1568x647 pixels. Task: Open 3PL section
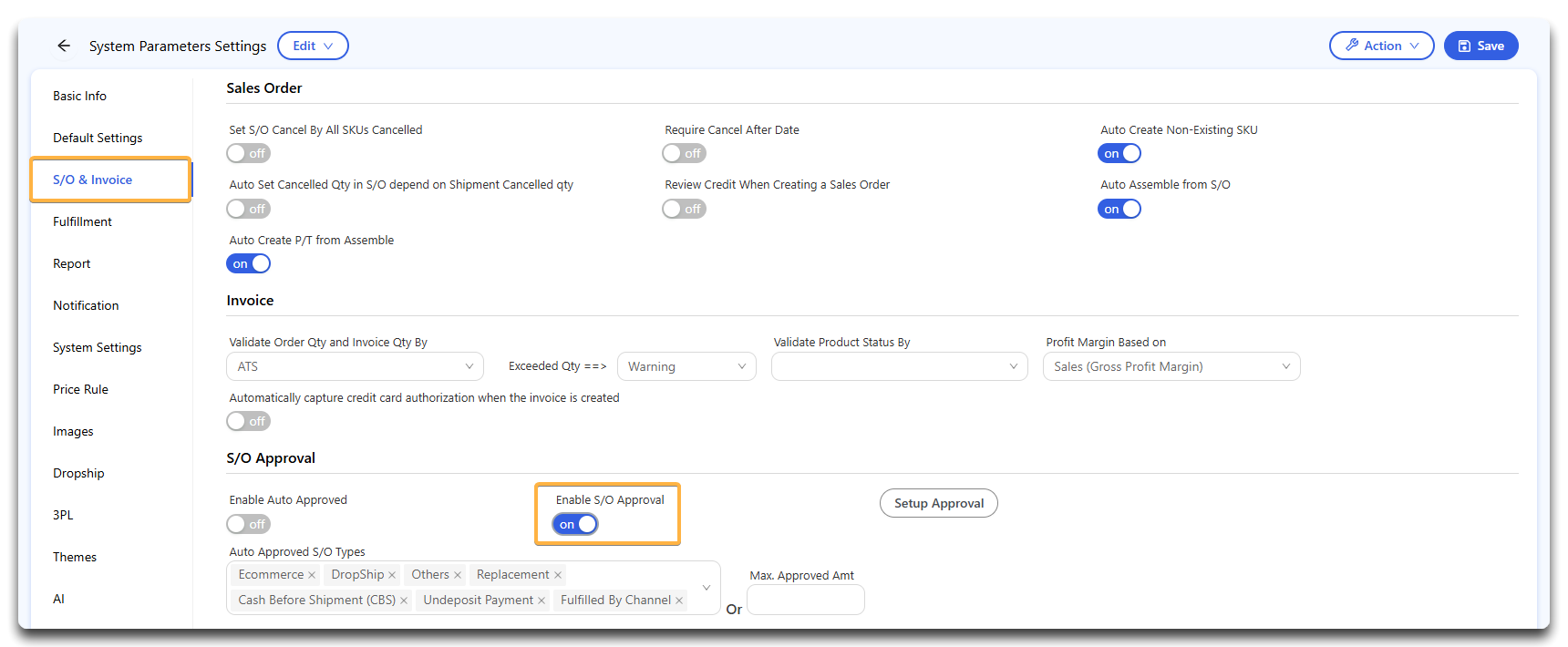63,515
